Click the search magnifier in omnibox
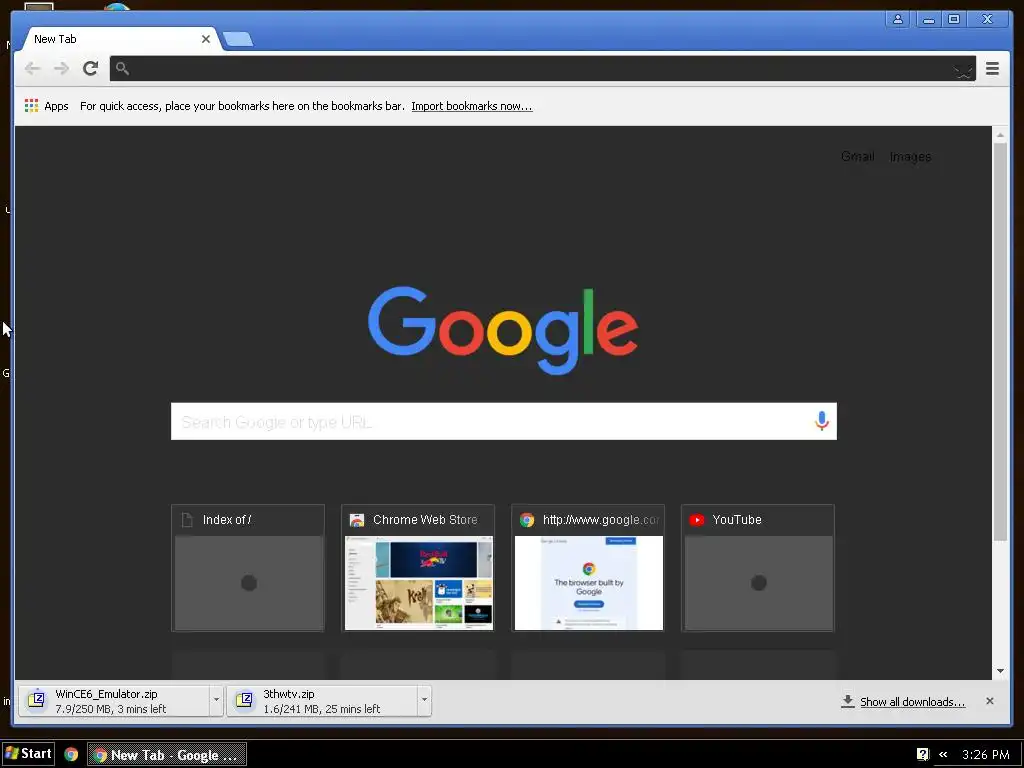Viewport: 1024px width, 768px height. click(x=122, y=68)
